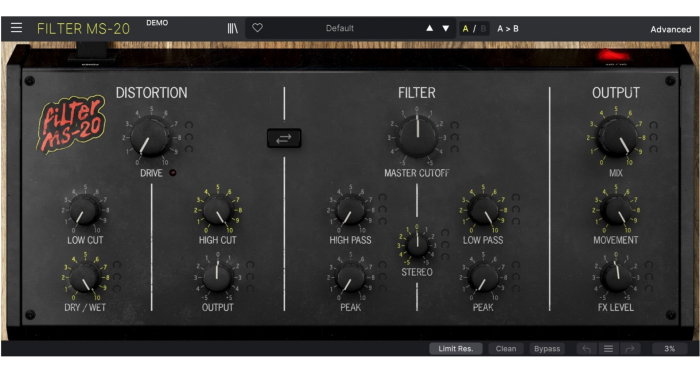Screen dimensions: 700x372
Task: Select previous preset with up arrow
Action: pos(429,28)
